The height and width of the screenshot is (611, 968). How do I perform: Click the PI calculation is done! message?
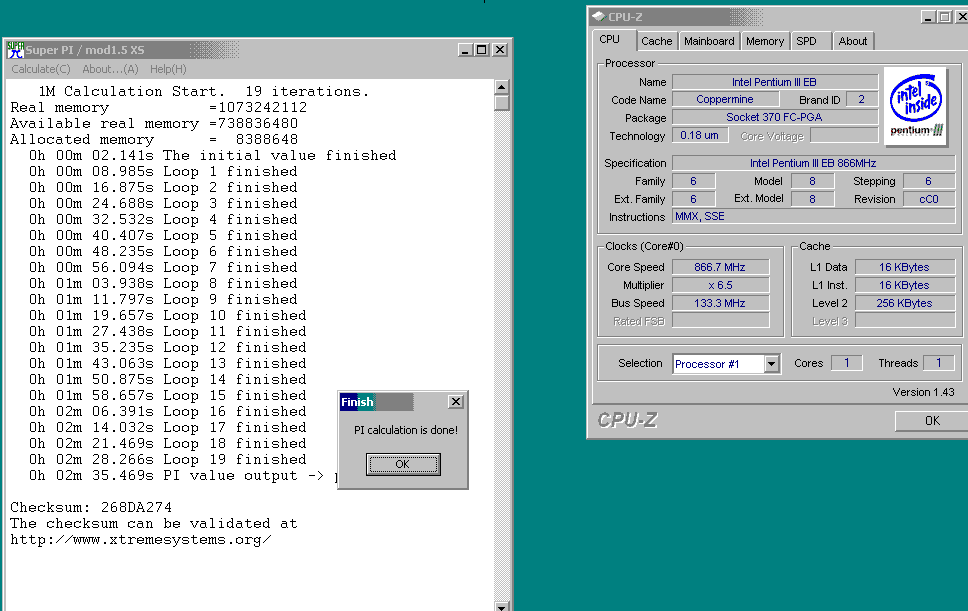[406, 430]
